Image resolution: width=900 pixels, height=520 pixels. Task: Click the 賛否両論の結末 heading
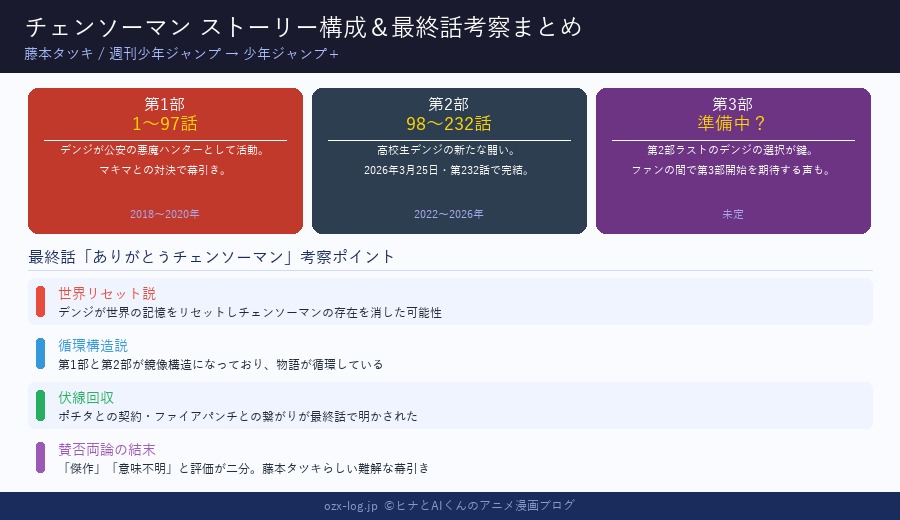coord(107,449)
